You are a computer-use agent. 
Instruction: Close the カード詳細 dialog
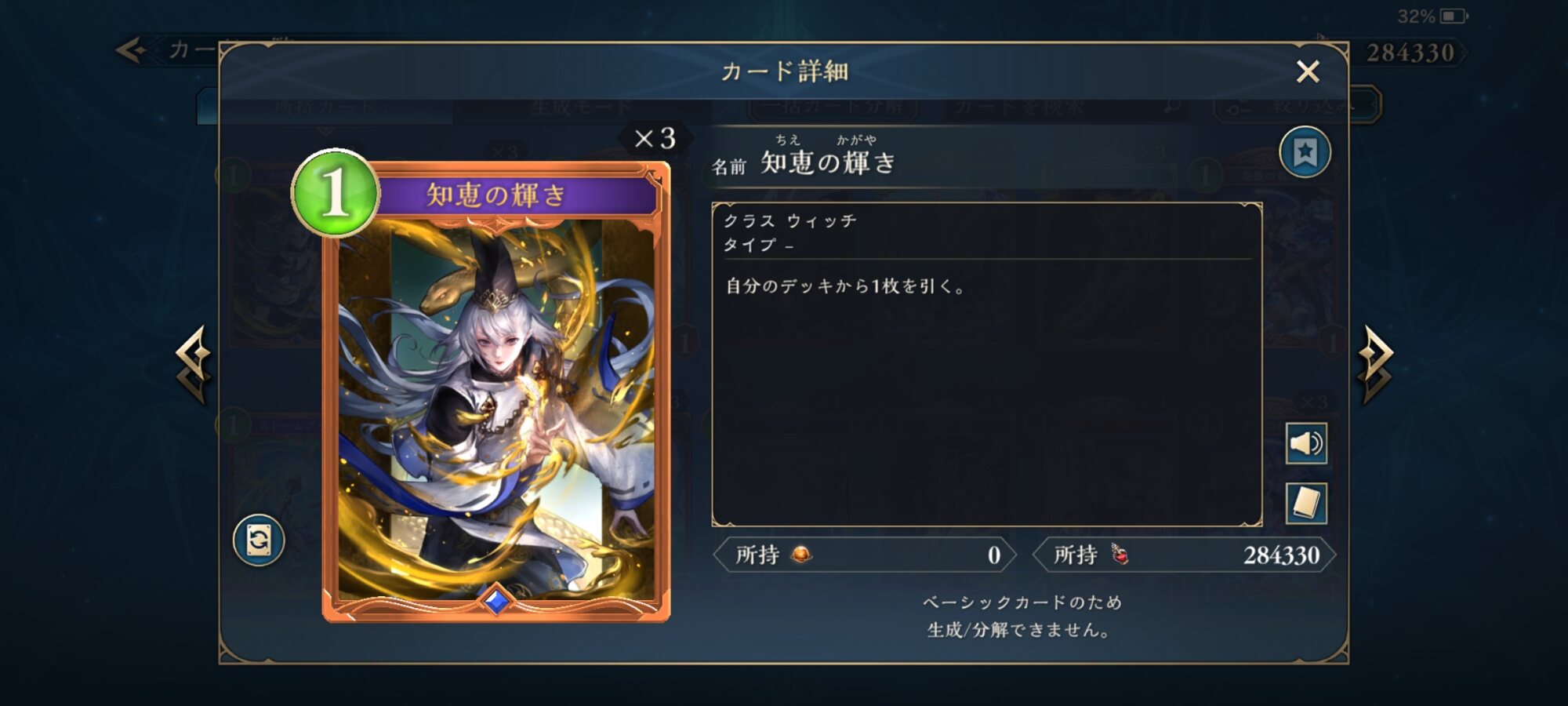1308,71
